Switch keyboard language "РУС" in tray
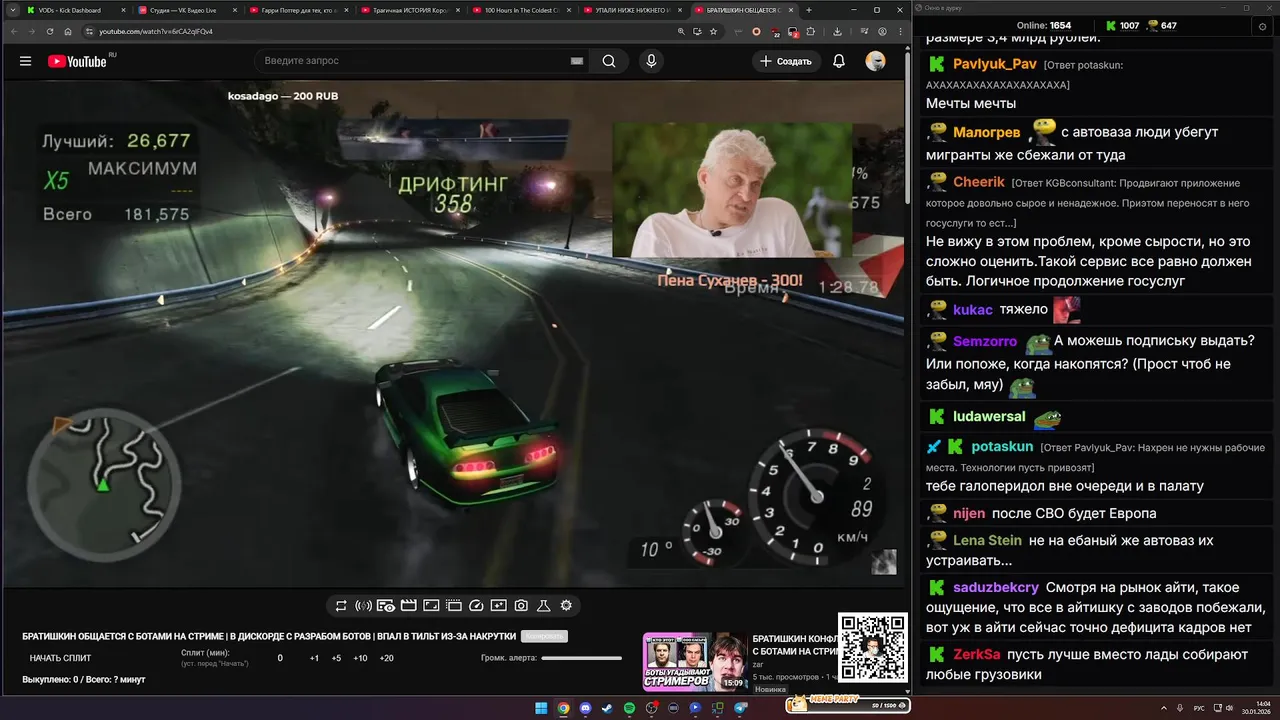Image resolution: width=1280 pixels, height=720 pixels. (x=1199, y=708)
